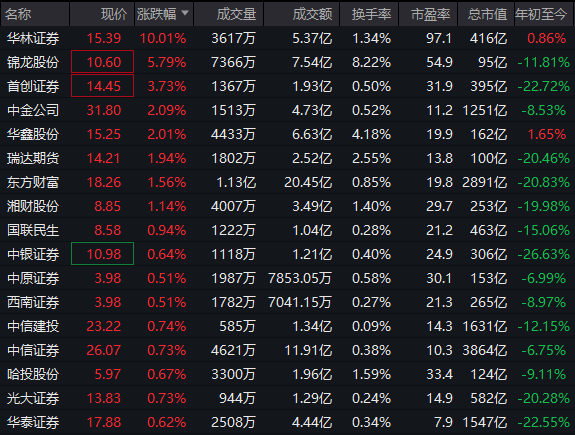Viewport: 575px width, 435px height.
Task: Select 光大证券 stock name
Action: click(x=33, y=398)
